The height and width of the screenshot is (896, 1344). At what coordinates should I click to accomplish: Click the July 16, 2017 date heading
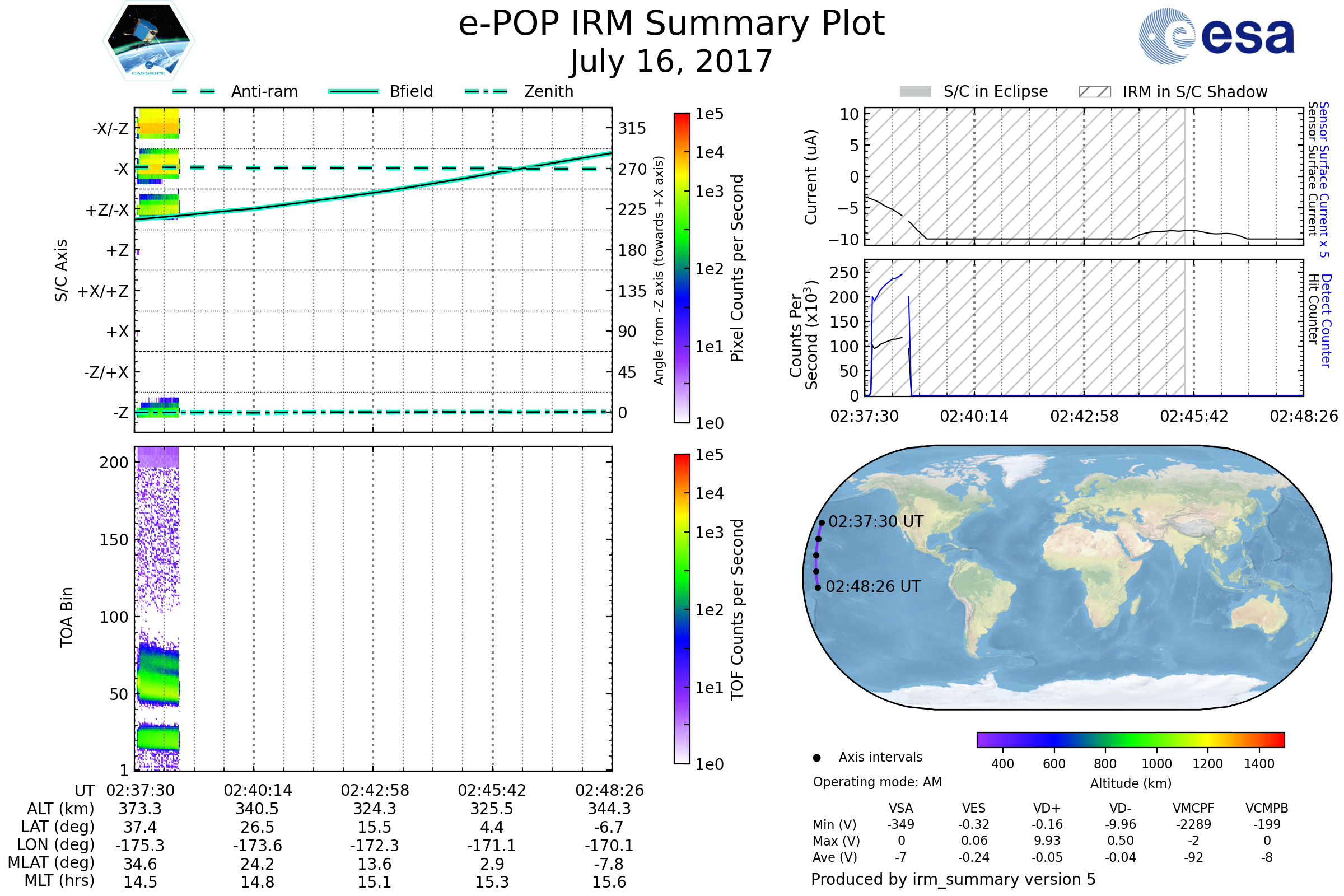click(671, 62)
